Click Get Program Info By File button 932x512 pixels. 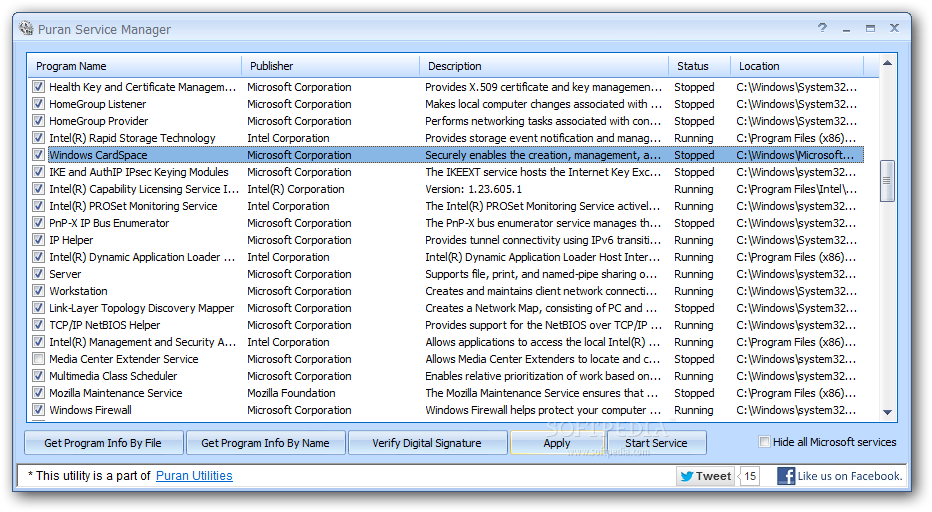tap(103, 443)
